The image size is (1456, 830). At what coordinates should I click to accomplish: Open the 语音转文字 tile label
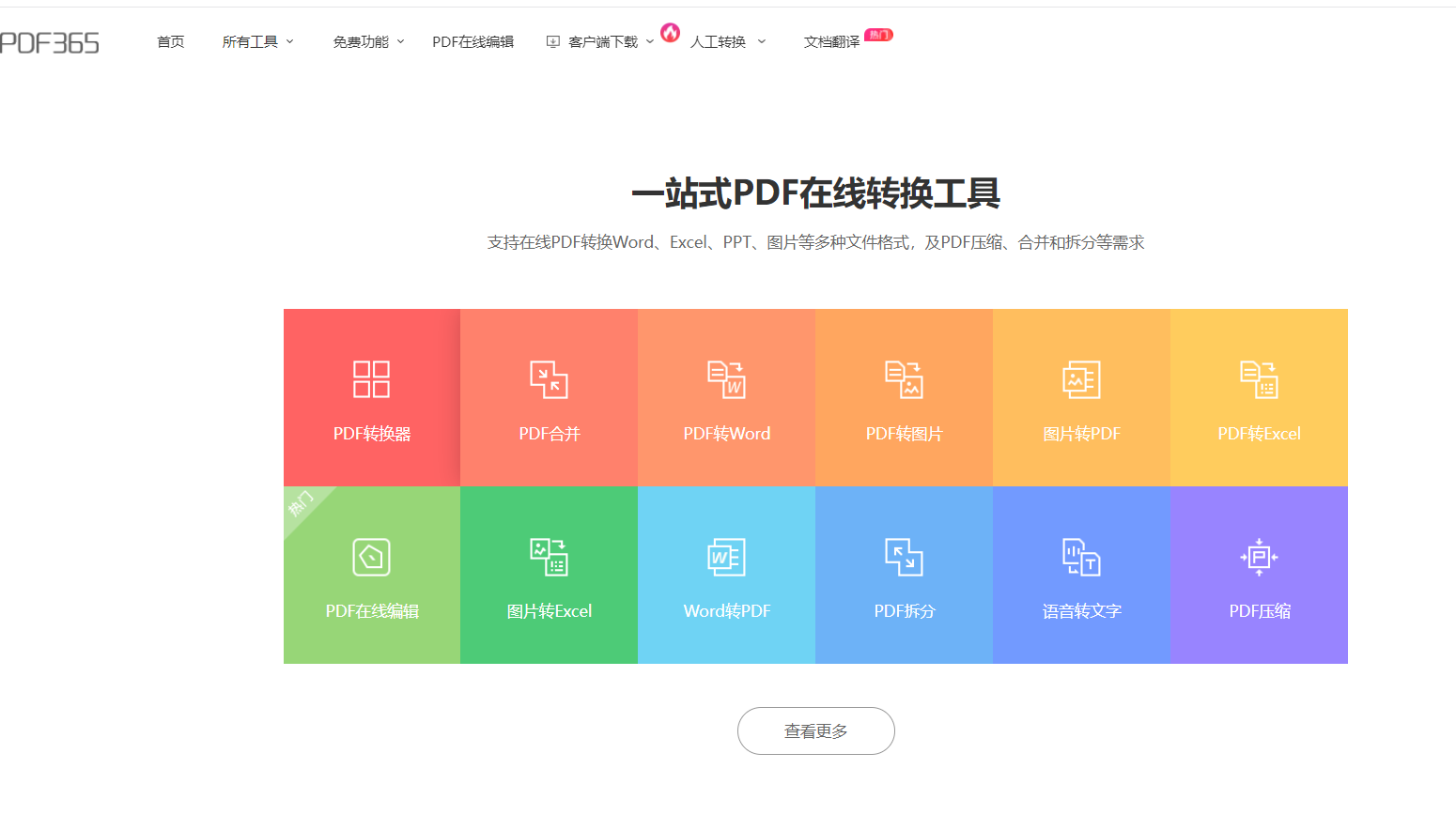pos(1081,611)
